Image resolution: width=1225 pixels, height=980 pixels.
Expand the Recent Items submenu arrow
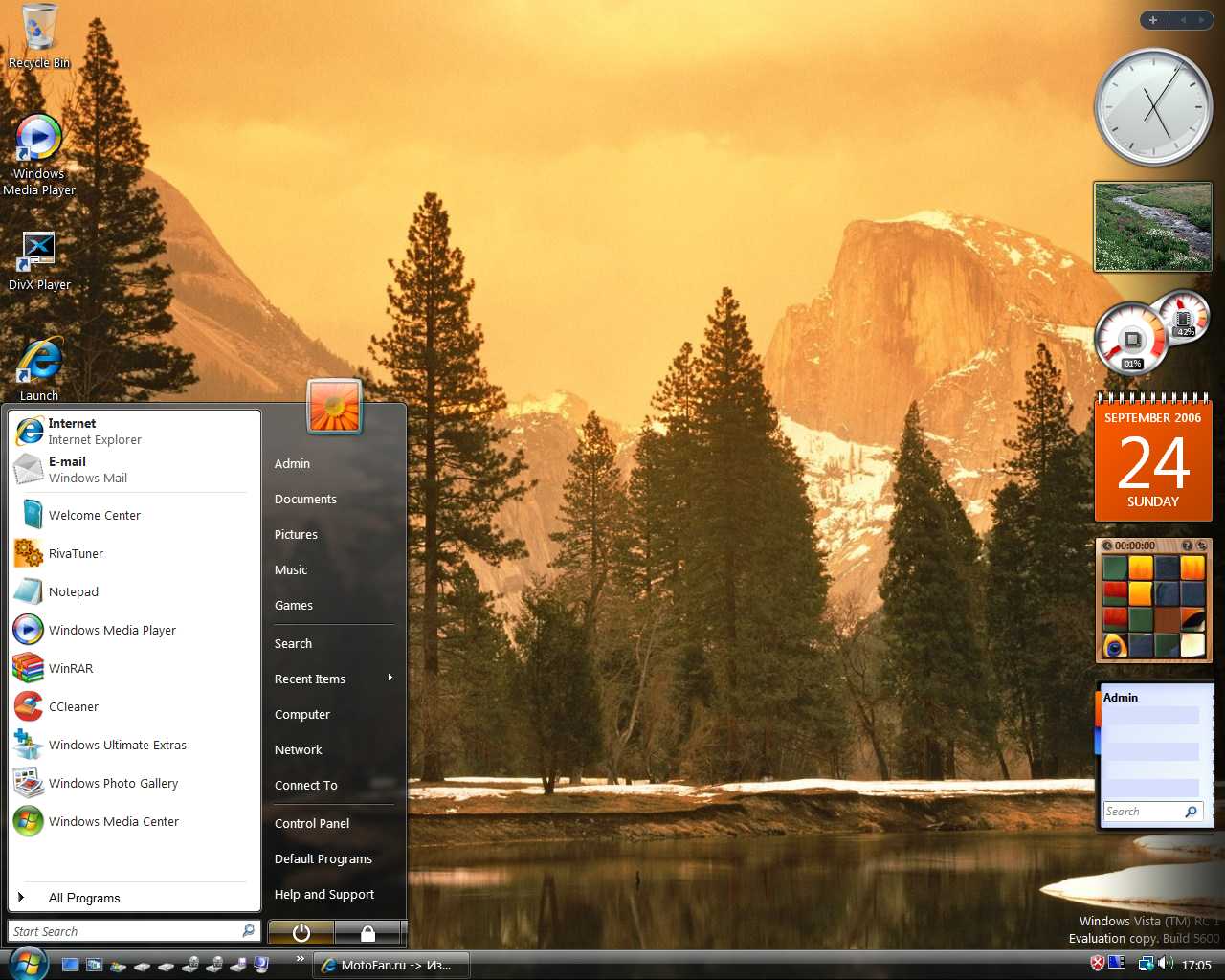[390, 678]
